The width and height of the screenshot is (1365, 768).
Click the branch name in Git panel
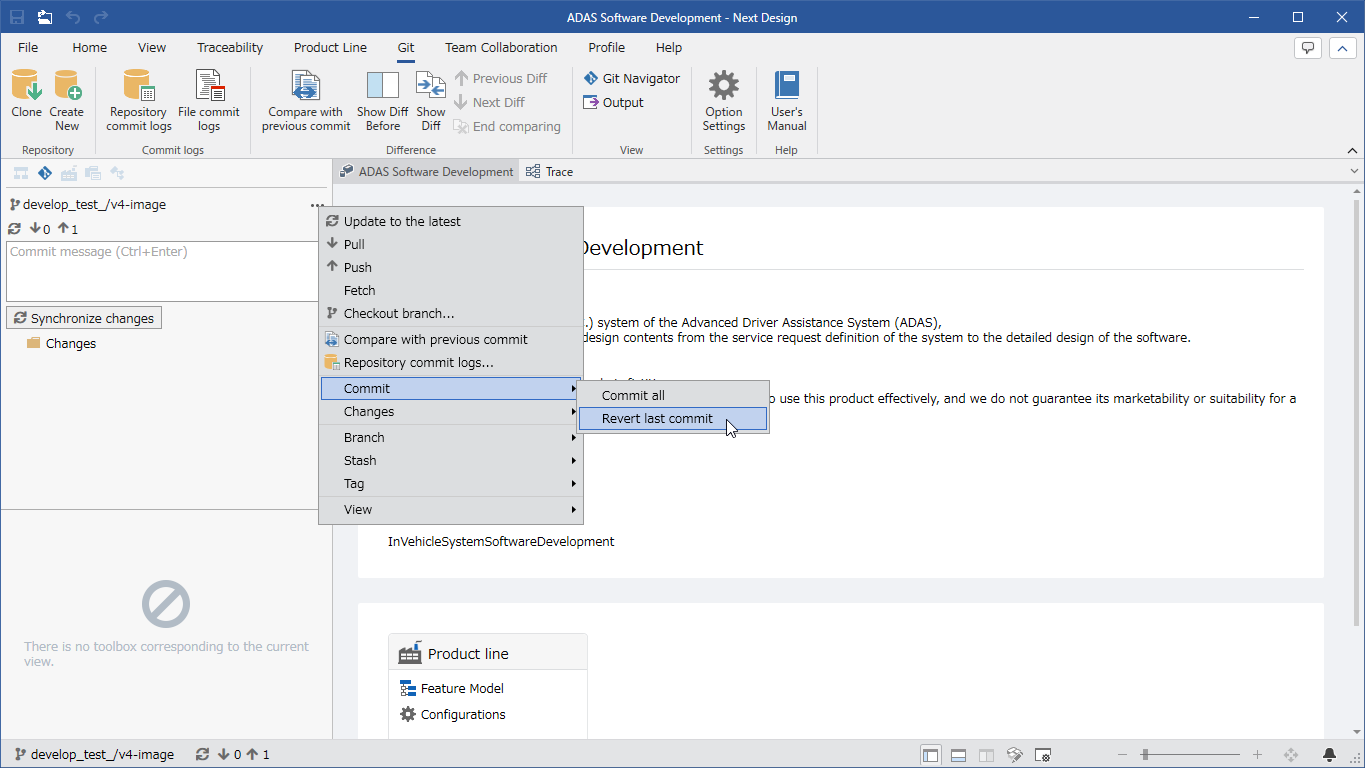tap(94, 204)
